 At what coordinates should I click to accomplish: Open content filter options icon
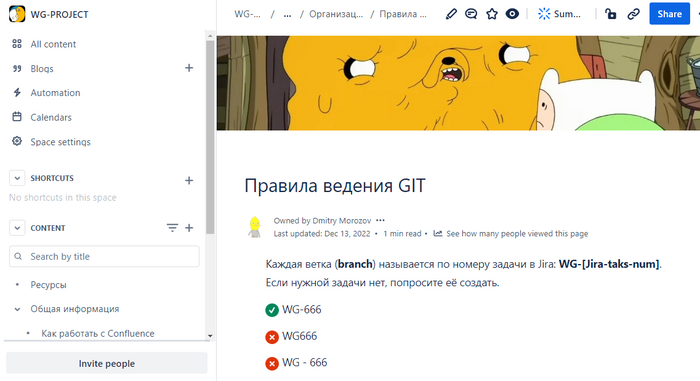(x=172, y=228)
